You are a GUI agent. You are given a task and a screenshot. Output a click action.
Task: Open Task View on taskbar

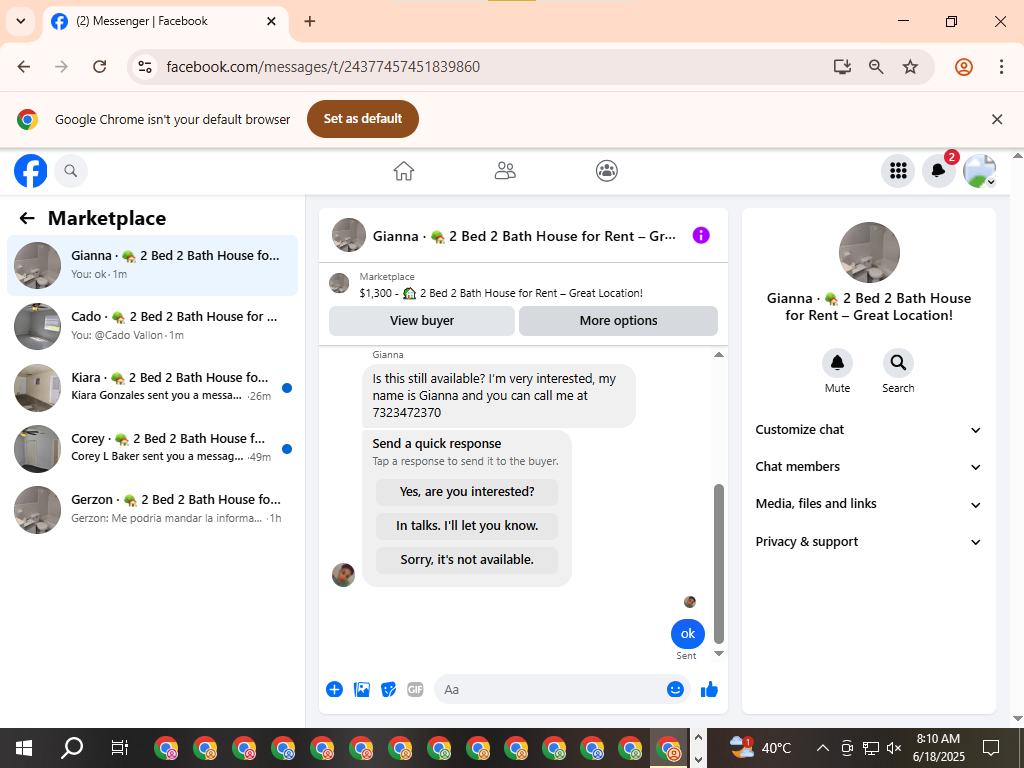tap(120, 748)
